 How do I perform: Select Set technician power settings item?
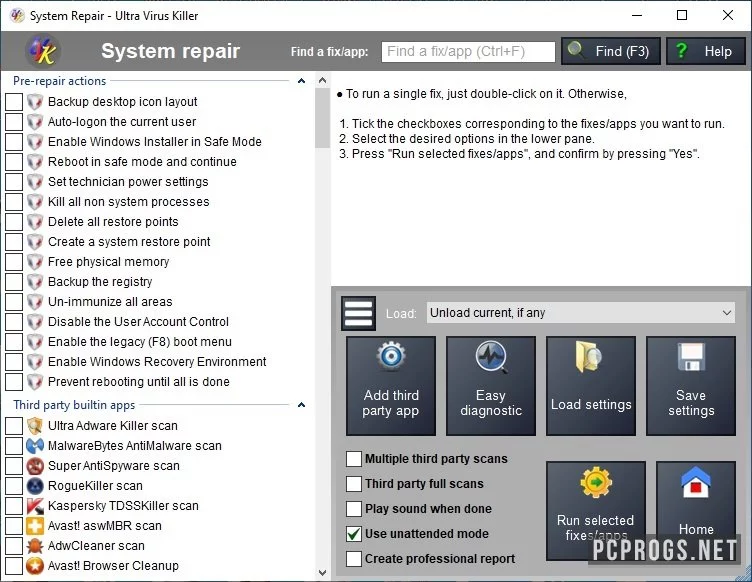point(128,182)
